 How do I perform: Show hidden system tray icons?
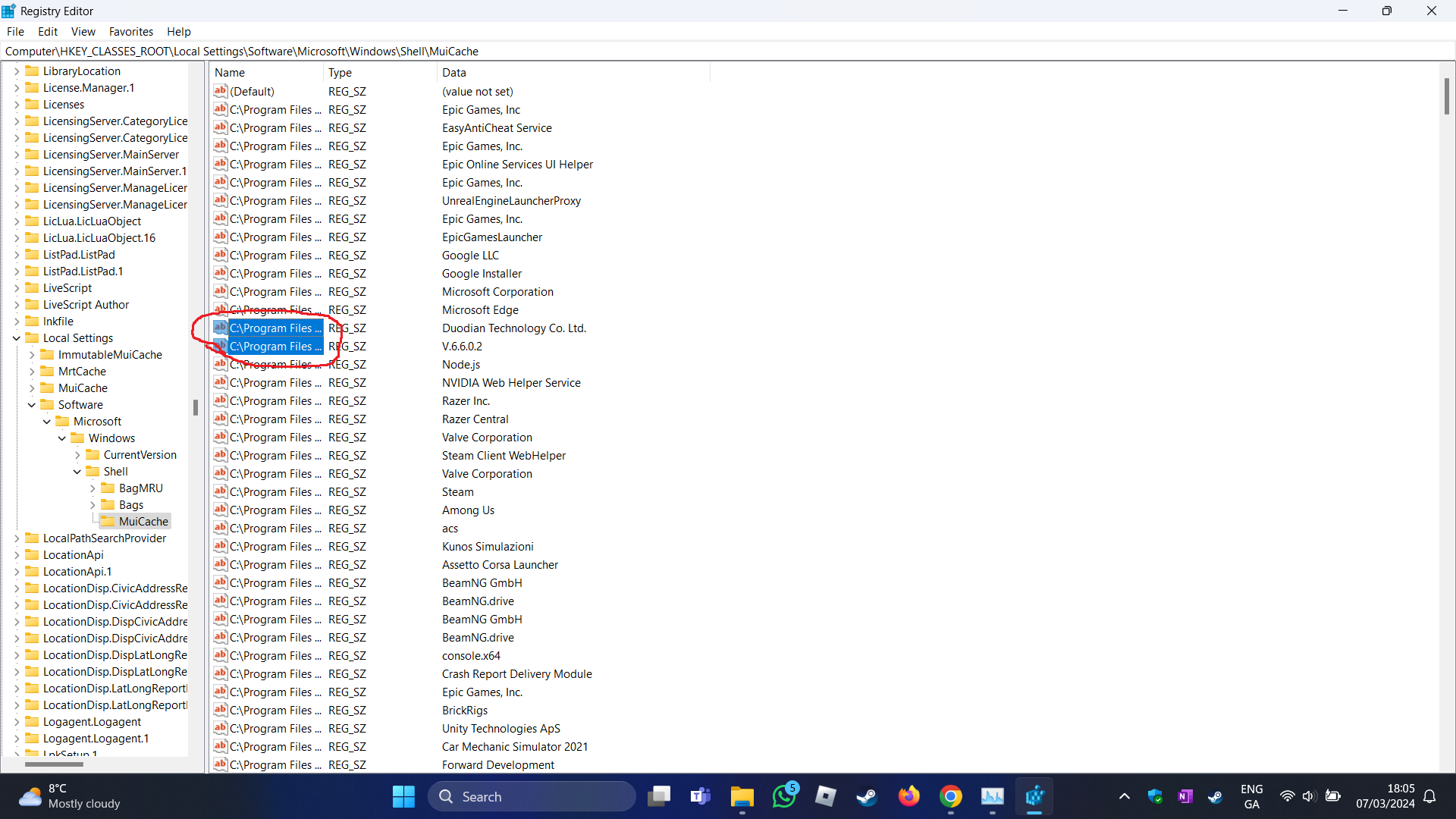(x=1124, y=796)
